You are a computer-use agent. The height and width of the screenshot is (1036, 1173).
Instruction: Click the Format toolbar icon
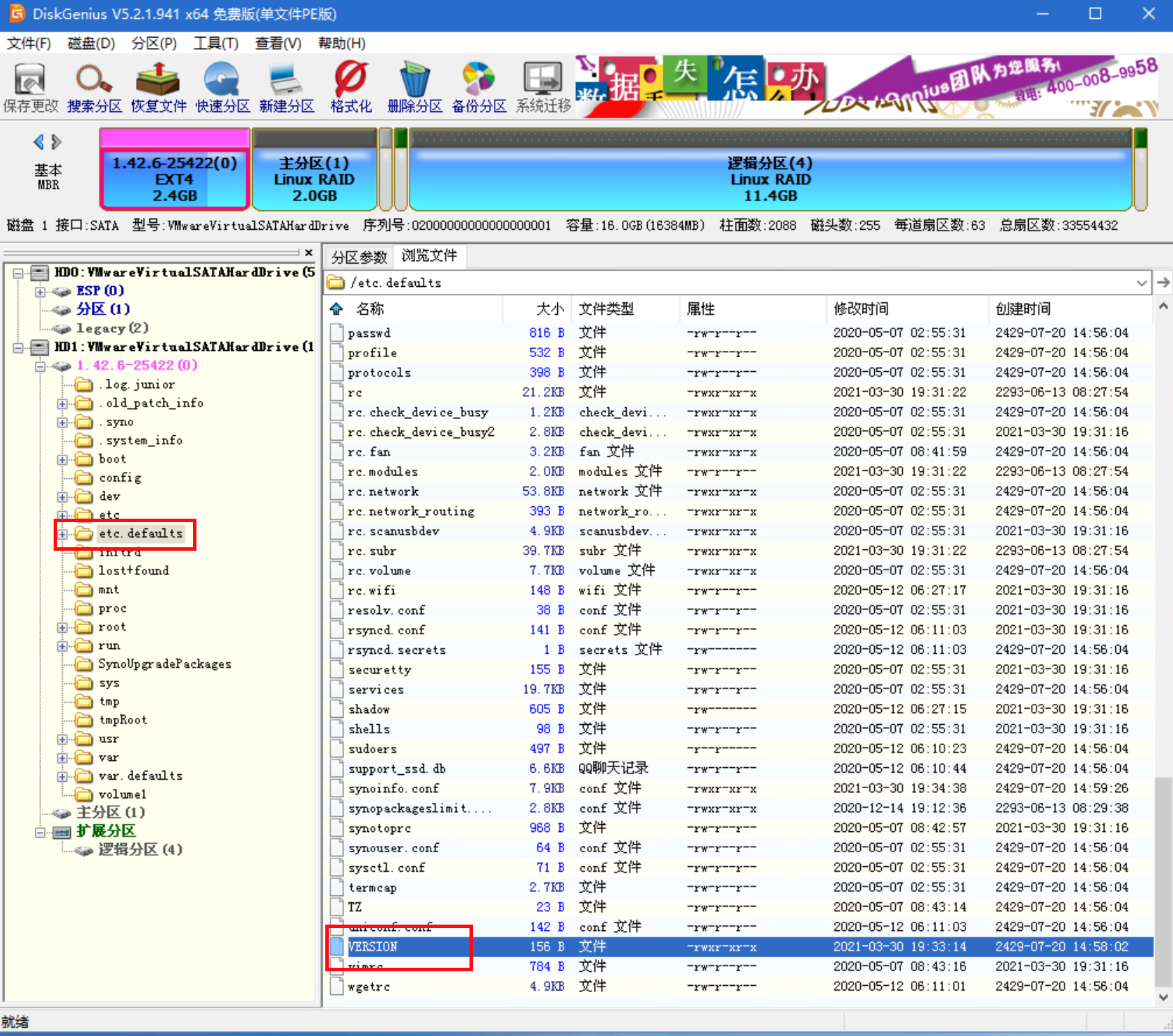350,79
